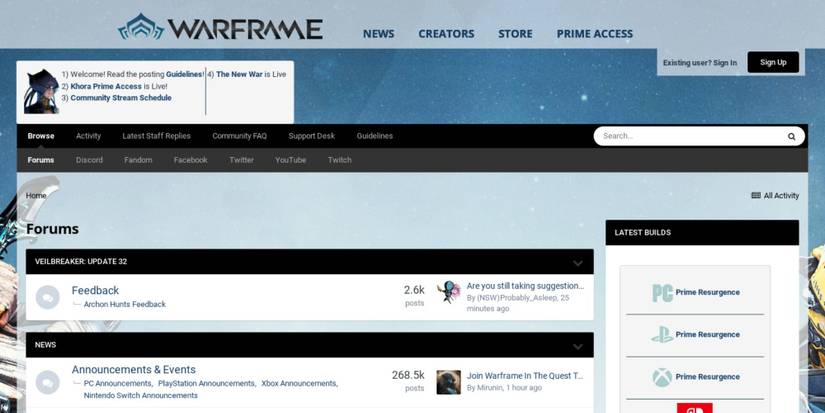The width and height of the screenshot is (825, 413).
Task: Open the Store top navigation item
Action: [x=515, y=34]
